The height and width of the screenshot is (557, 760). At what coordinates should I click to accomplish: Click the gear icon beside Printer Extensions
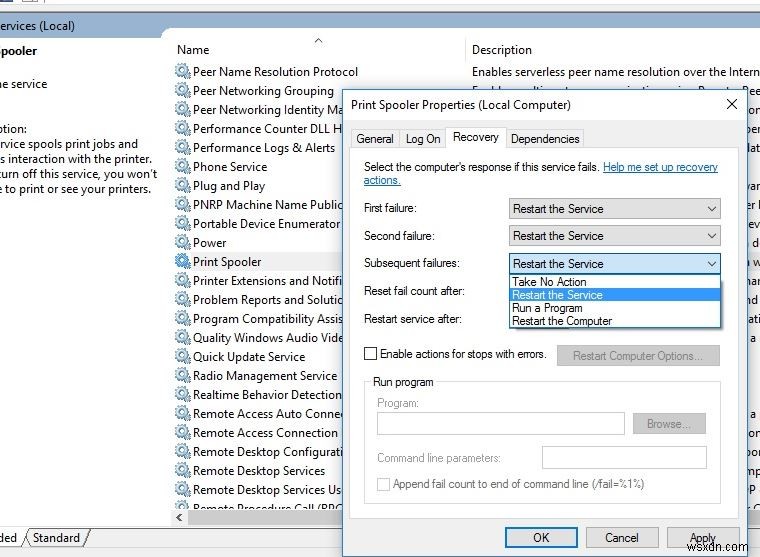pyautogui.click(x=182, y=280)
